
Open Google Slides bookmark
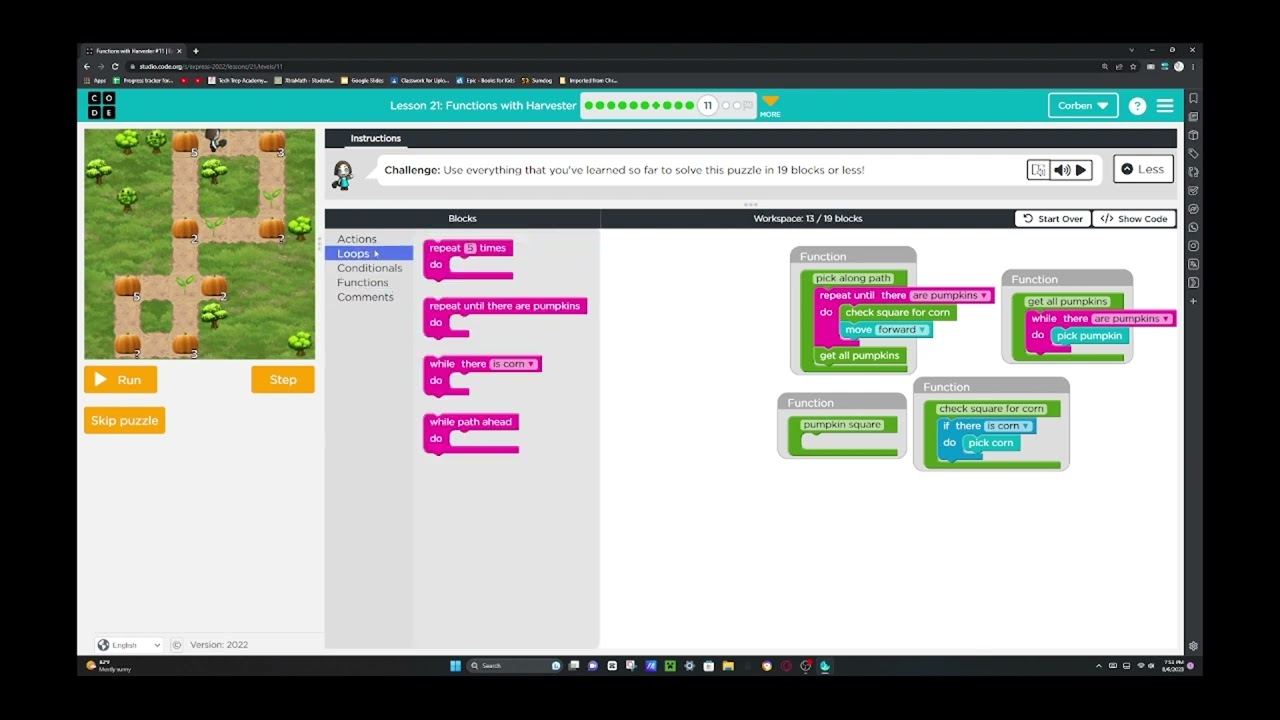coord(362,80)
